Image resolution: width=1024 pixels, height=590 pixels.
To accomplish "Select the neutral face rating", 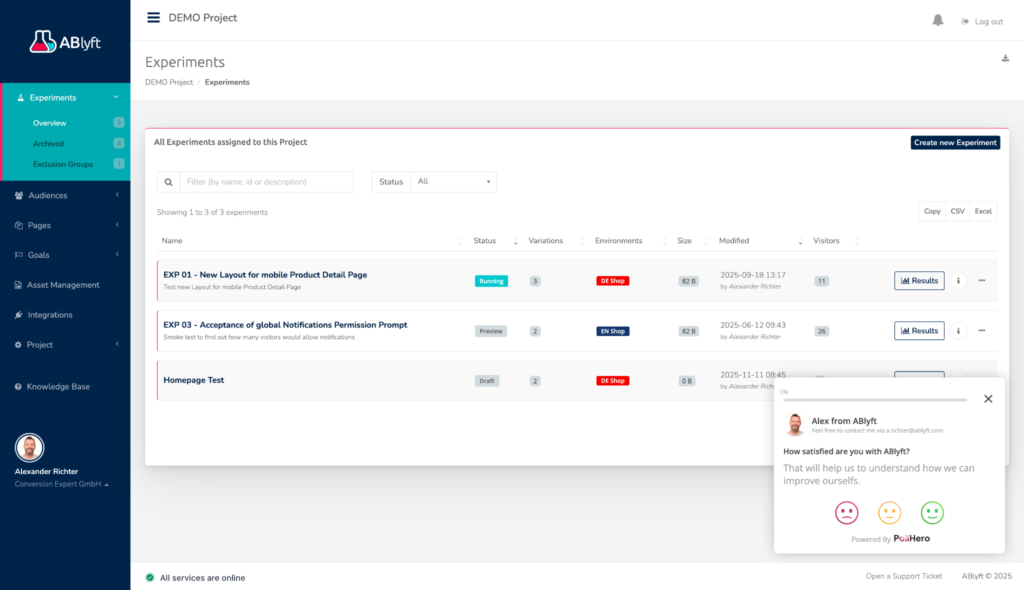I will click(x=889, y=513).
